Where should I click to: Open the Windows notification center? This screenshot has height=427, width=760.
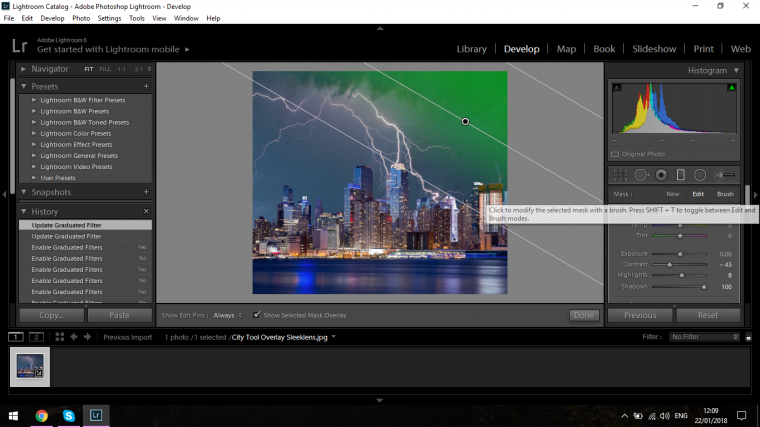[x=742, y=416]
